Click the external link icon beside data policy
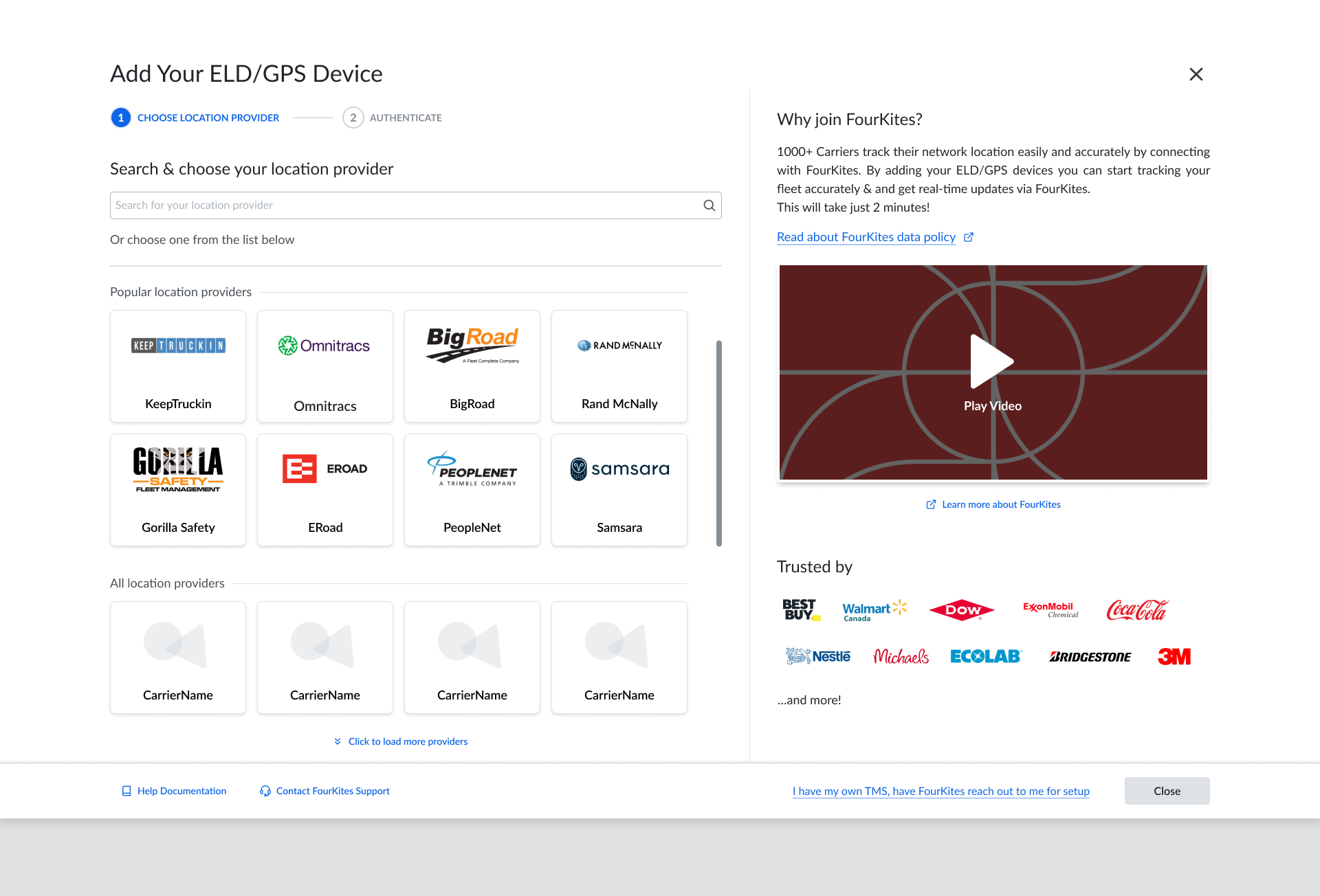This screenshot has width=1320, height=896. tap(969, 237)
